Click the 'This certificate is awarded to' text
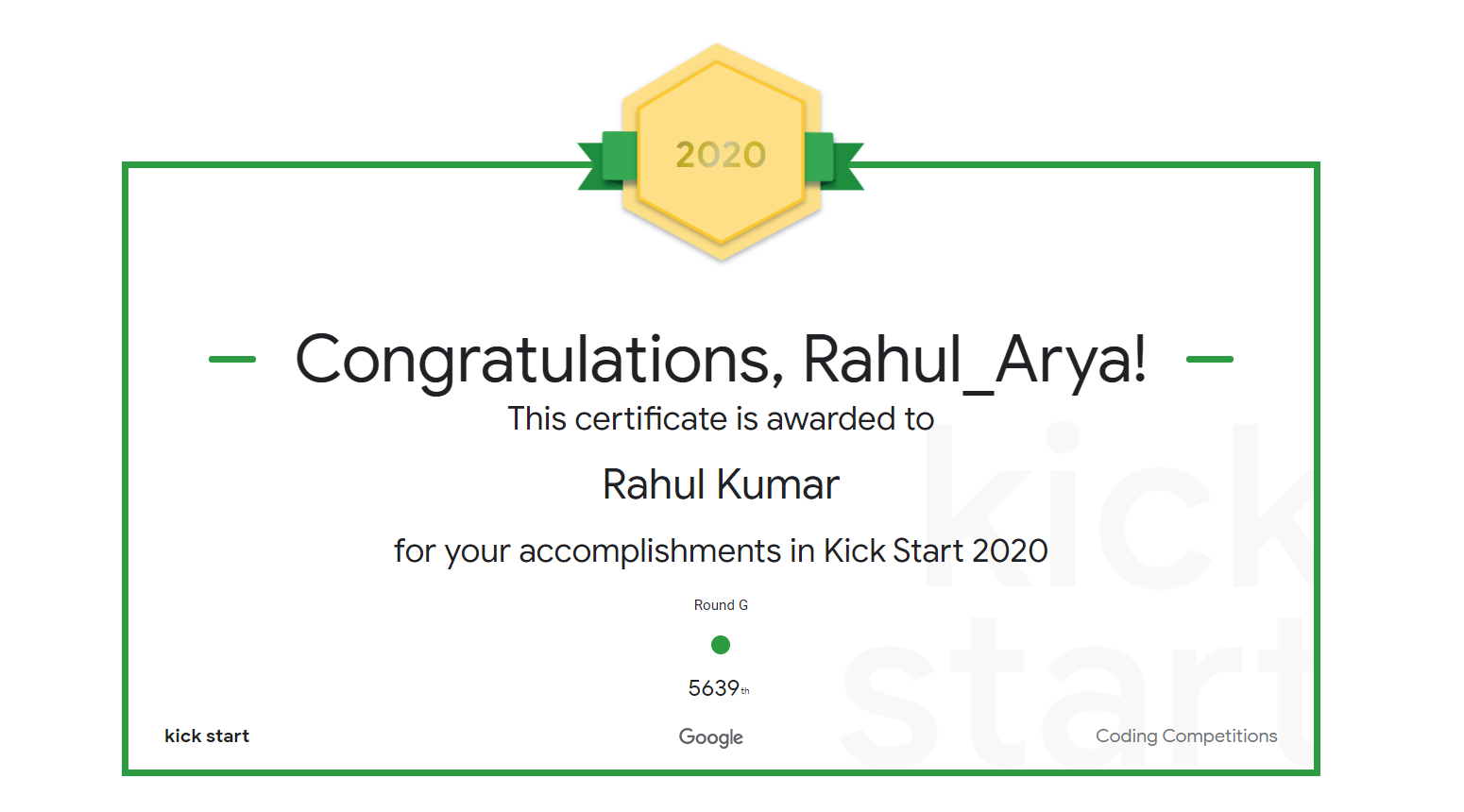The image size is (1464, 812). click(721, 418)
